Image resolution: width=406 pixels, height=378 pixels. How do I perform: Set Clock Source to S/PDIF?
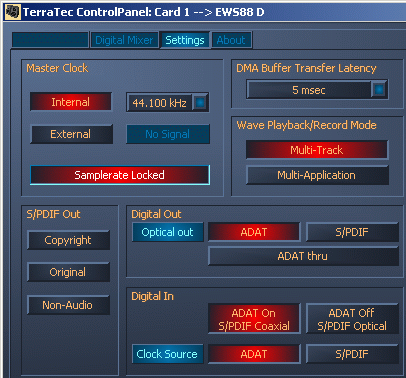pos(352,354)
